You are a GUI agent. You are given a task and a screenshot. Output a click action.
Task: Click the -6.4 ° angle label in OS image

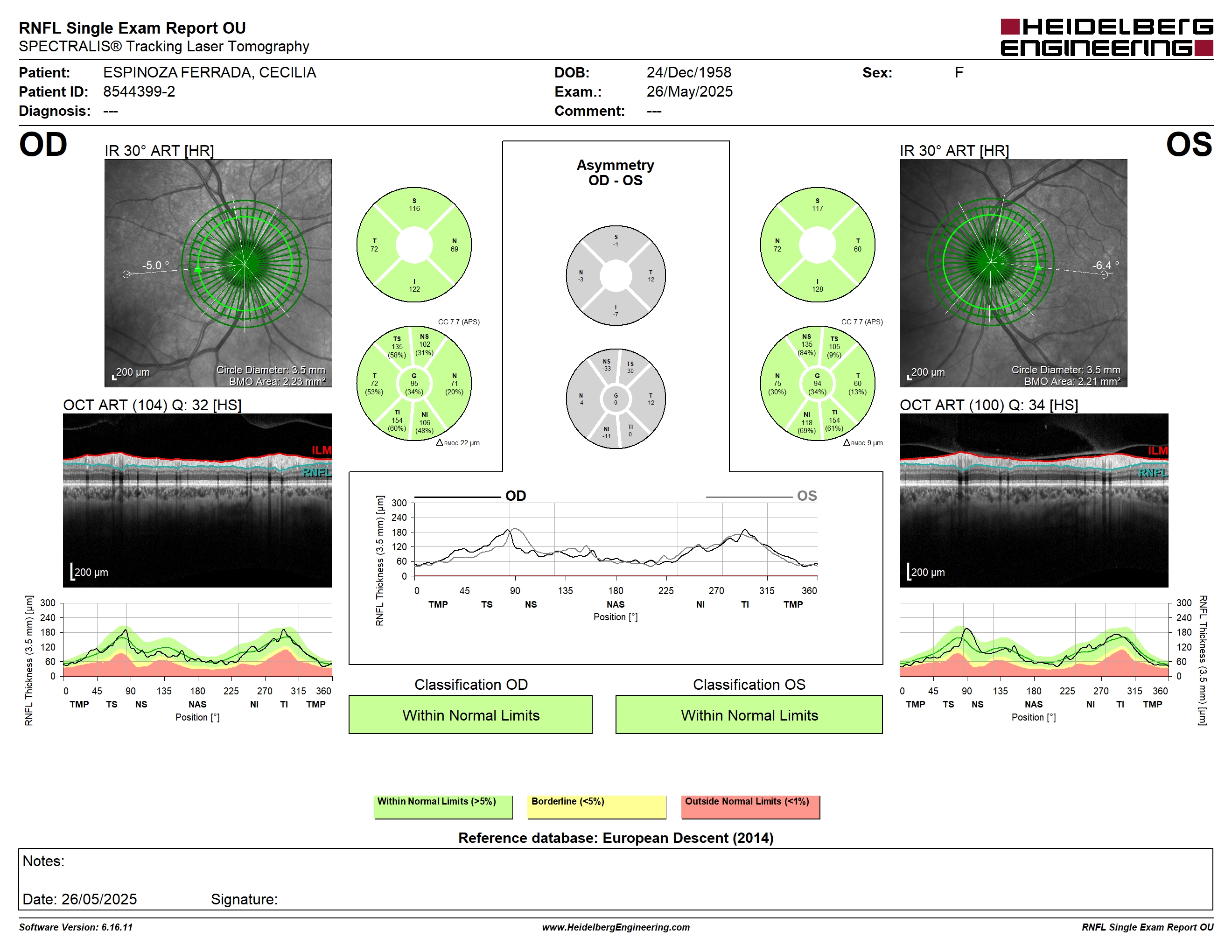pyautogui.click(x=1106, y=265)
